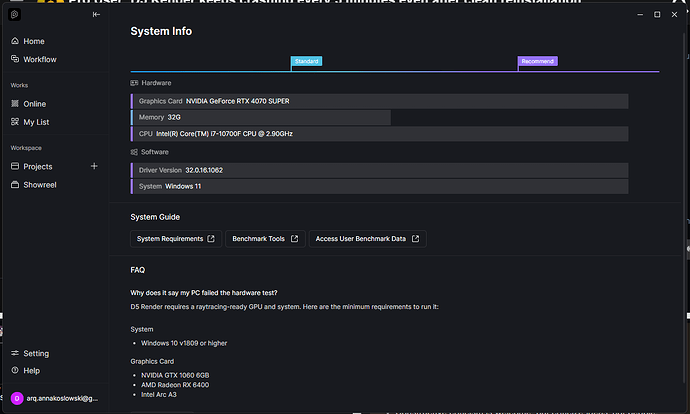Click the Recommend marker on the performance bar
Screen dimensions: 690x414
coord(537,61)
